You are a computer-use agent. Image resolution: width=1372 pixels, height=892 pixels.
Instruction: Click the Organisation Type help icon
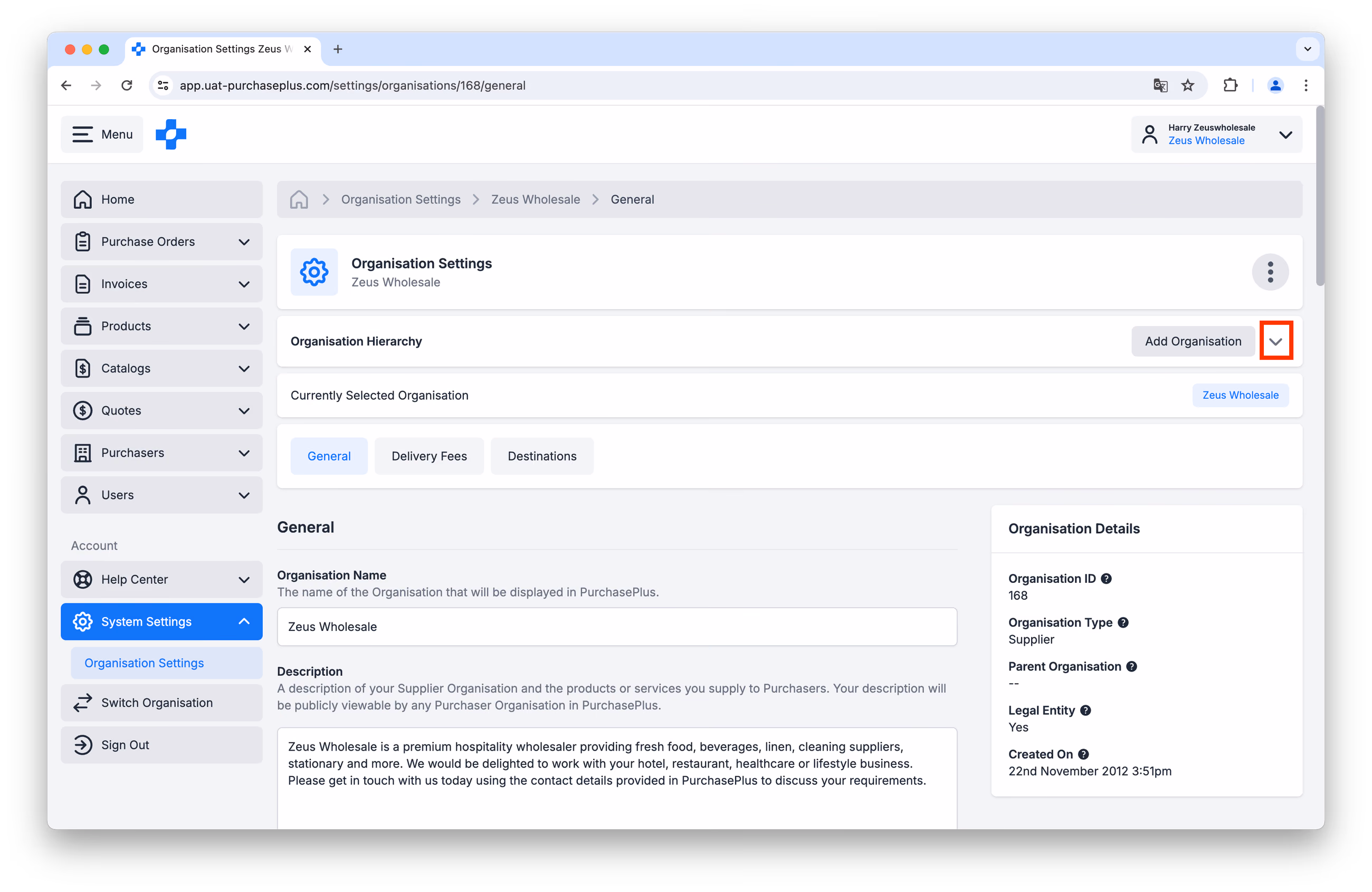point(1123,622)
